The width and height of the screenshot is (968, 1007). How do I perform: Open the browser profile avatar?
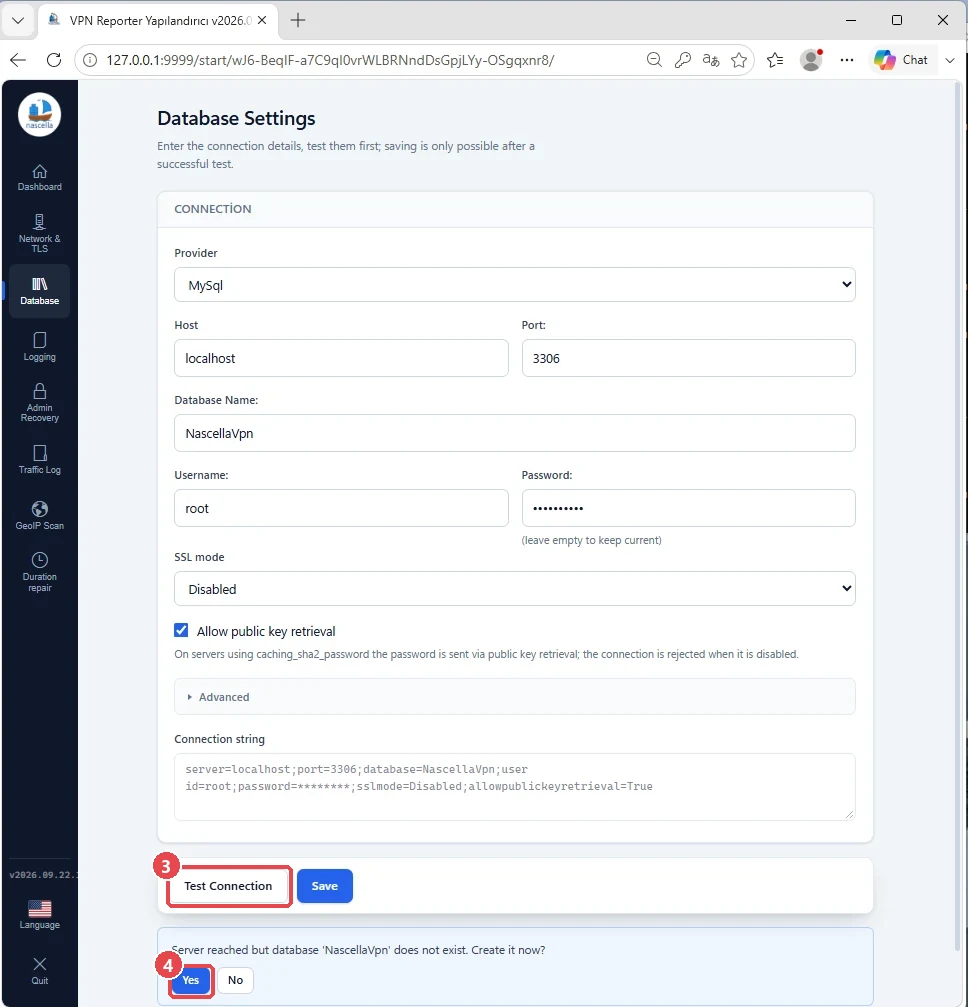tap(811, 60)
